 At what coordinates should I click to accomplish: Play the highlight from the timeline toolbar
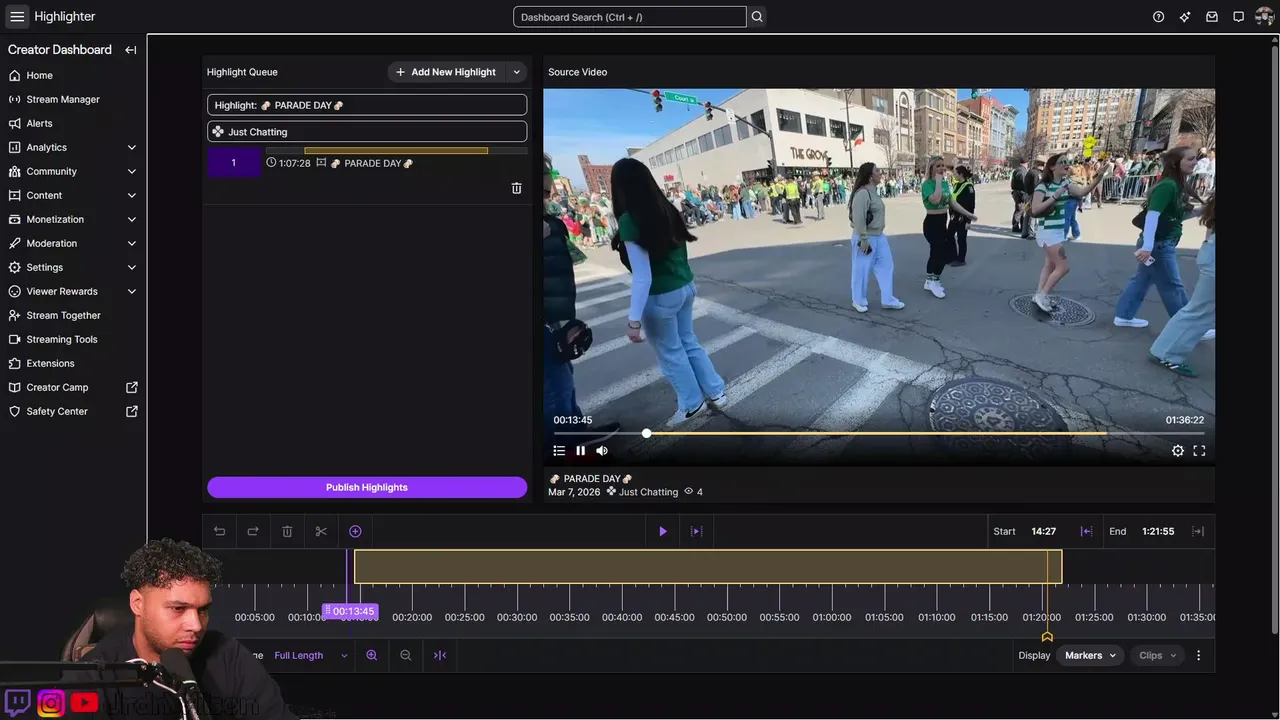[x=663, y=531]
